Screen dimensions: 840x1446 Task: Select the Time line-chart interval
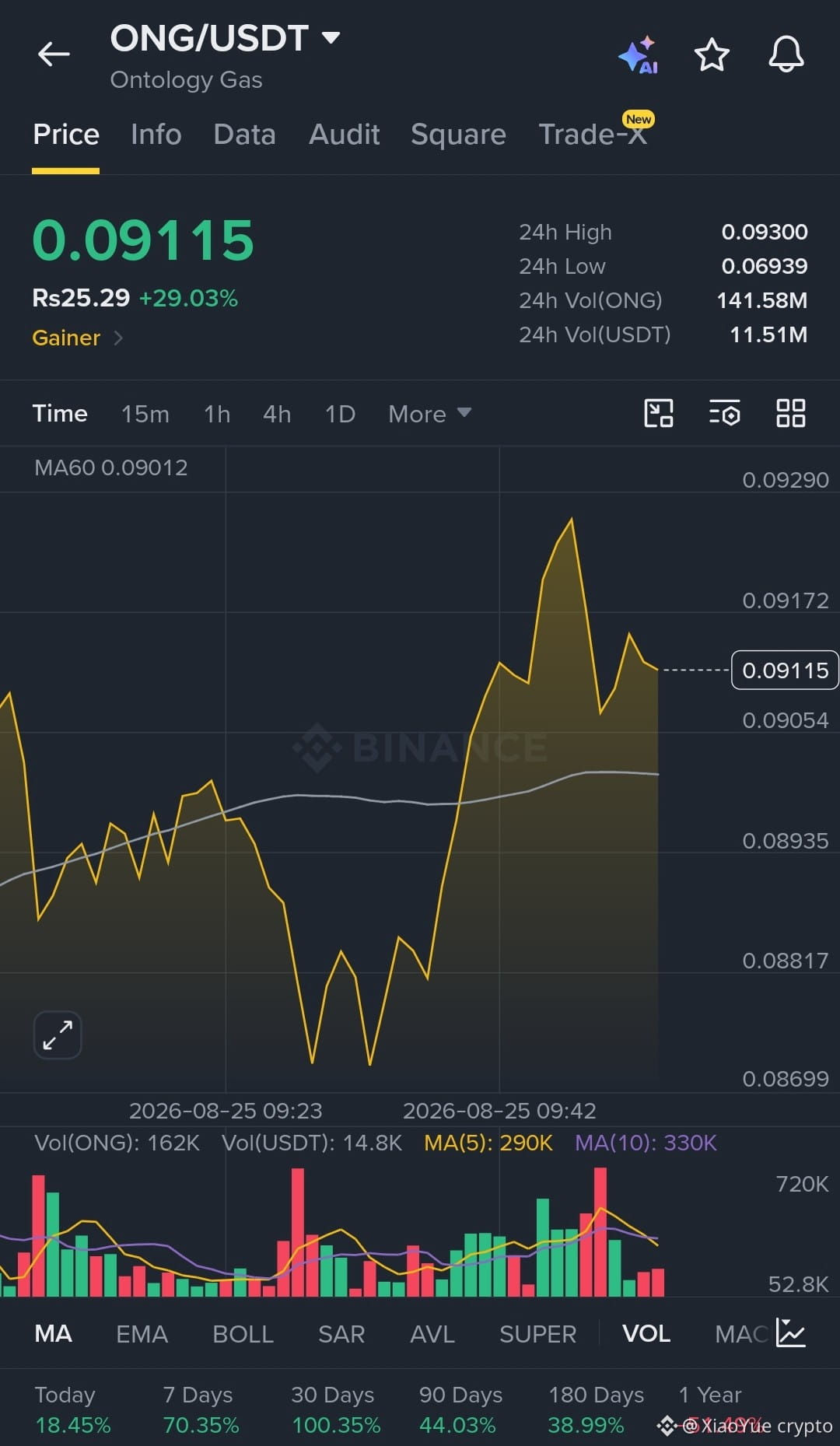point(60,413)
